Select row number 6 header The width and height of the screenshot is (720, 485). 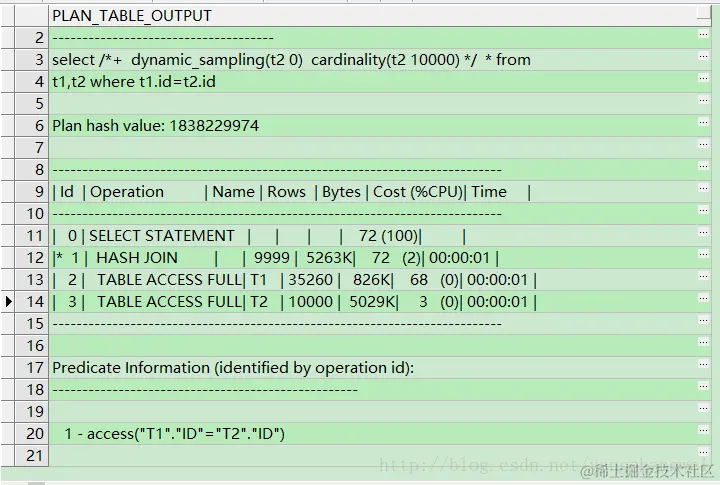click(x=31, y=126)
